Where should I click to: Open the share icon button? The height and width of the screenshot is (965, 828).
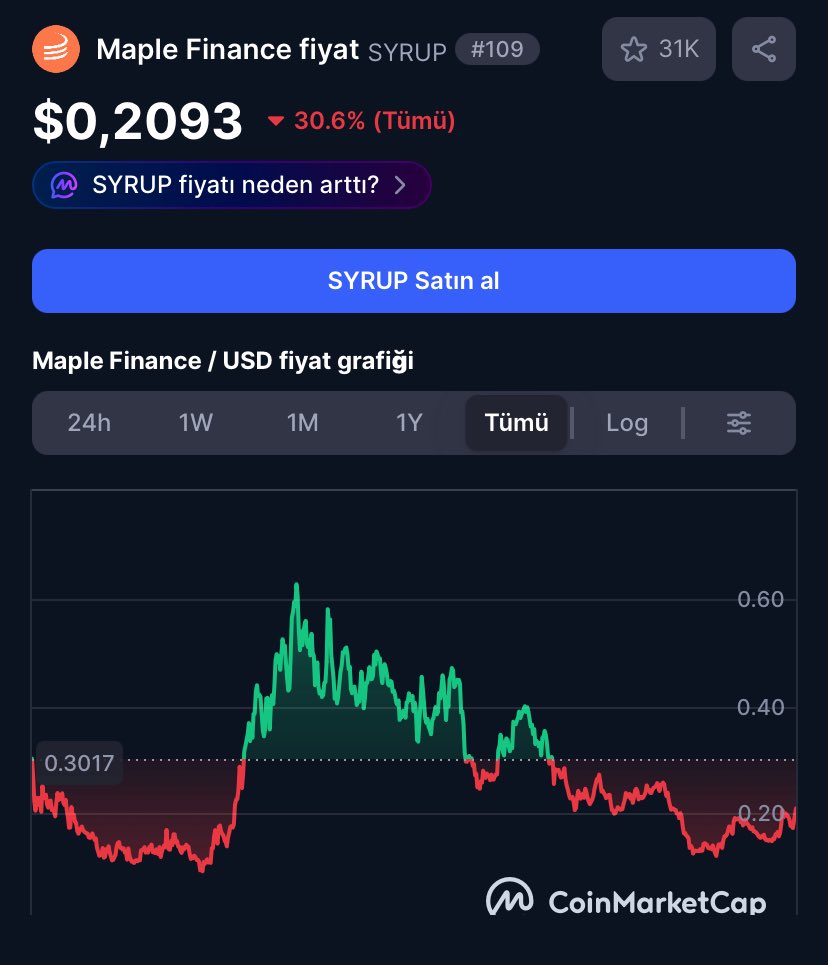click(763, 49)
